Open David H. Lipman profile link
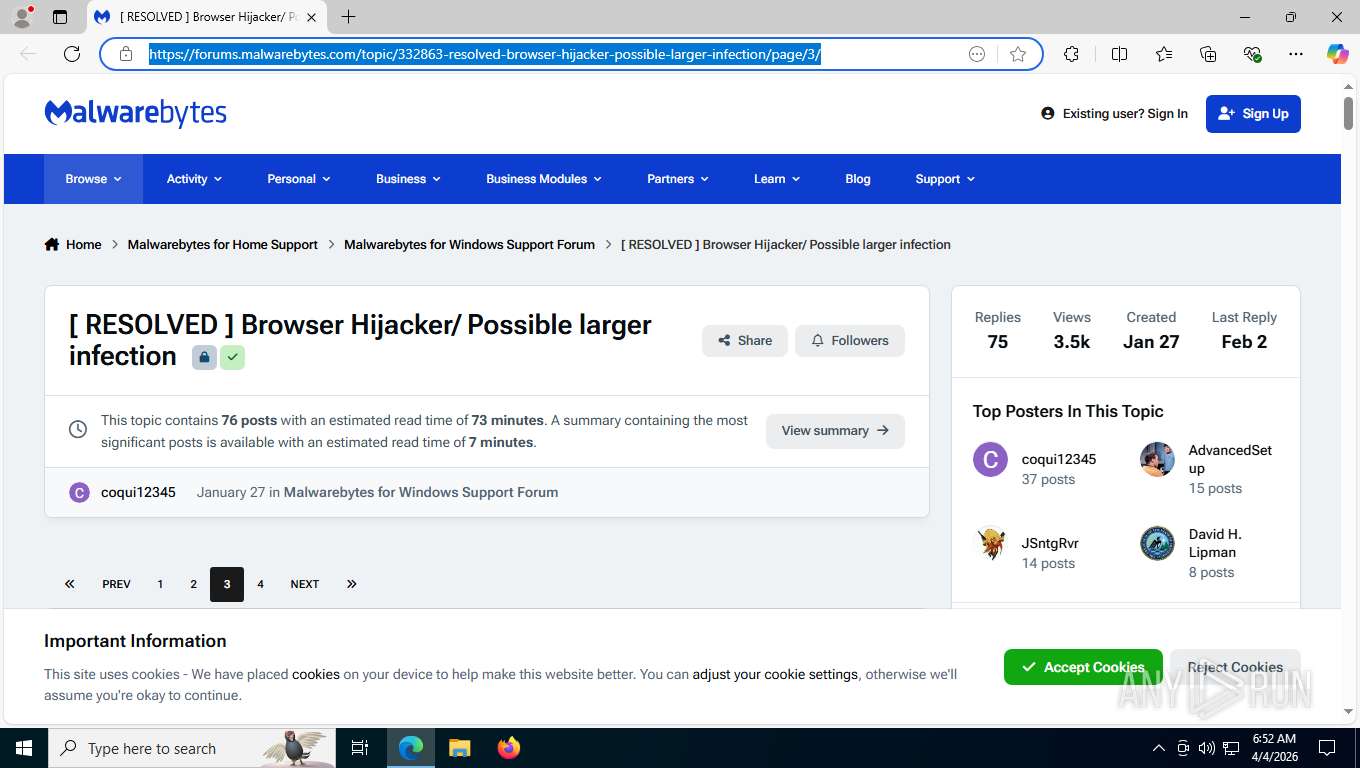The image size is (1360, 768). (1215, 543)
